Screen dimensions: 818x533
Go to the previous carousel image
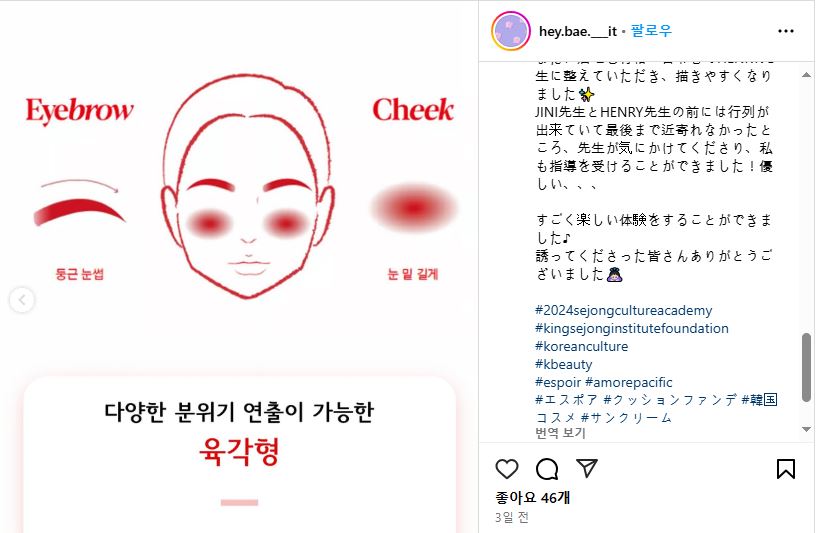[22, 300]
